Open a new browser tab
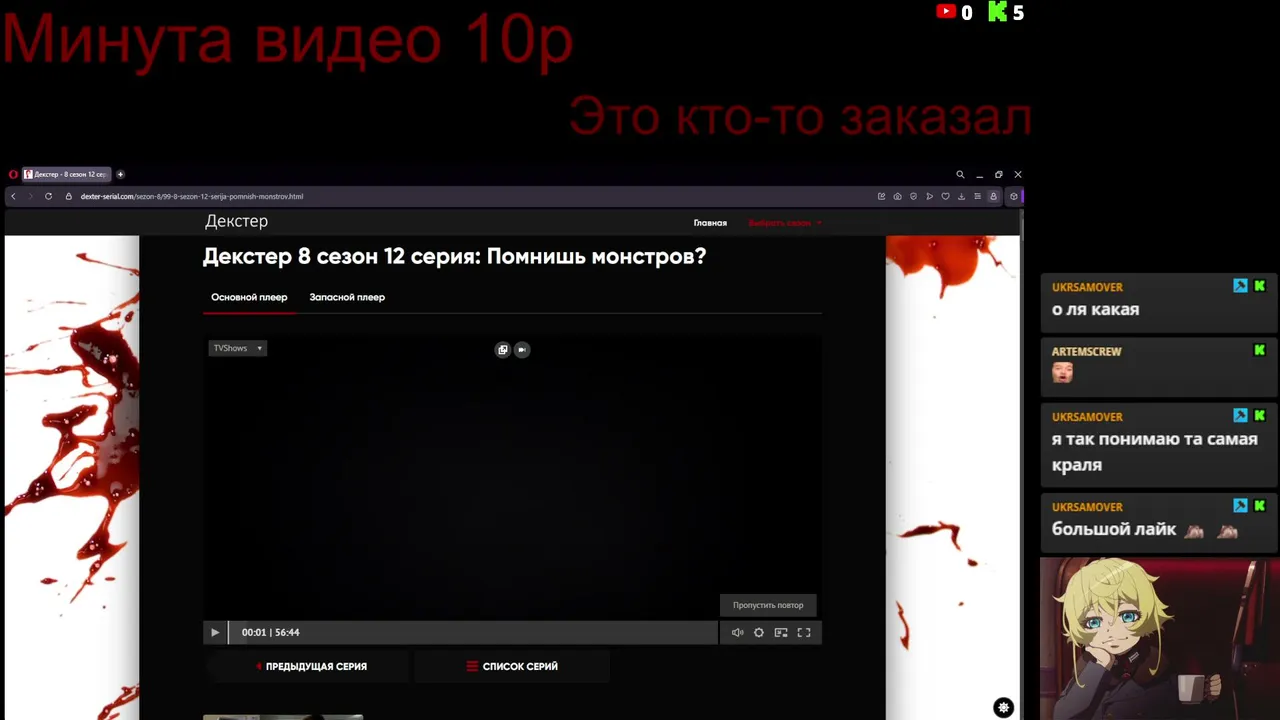This screenshot has height=720, width=1280. coord(120,174)
